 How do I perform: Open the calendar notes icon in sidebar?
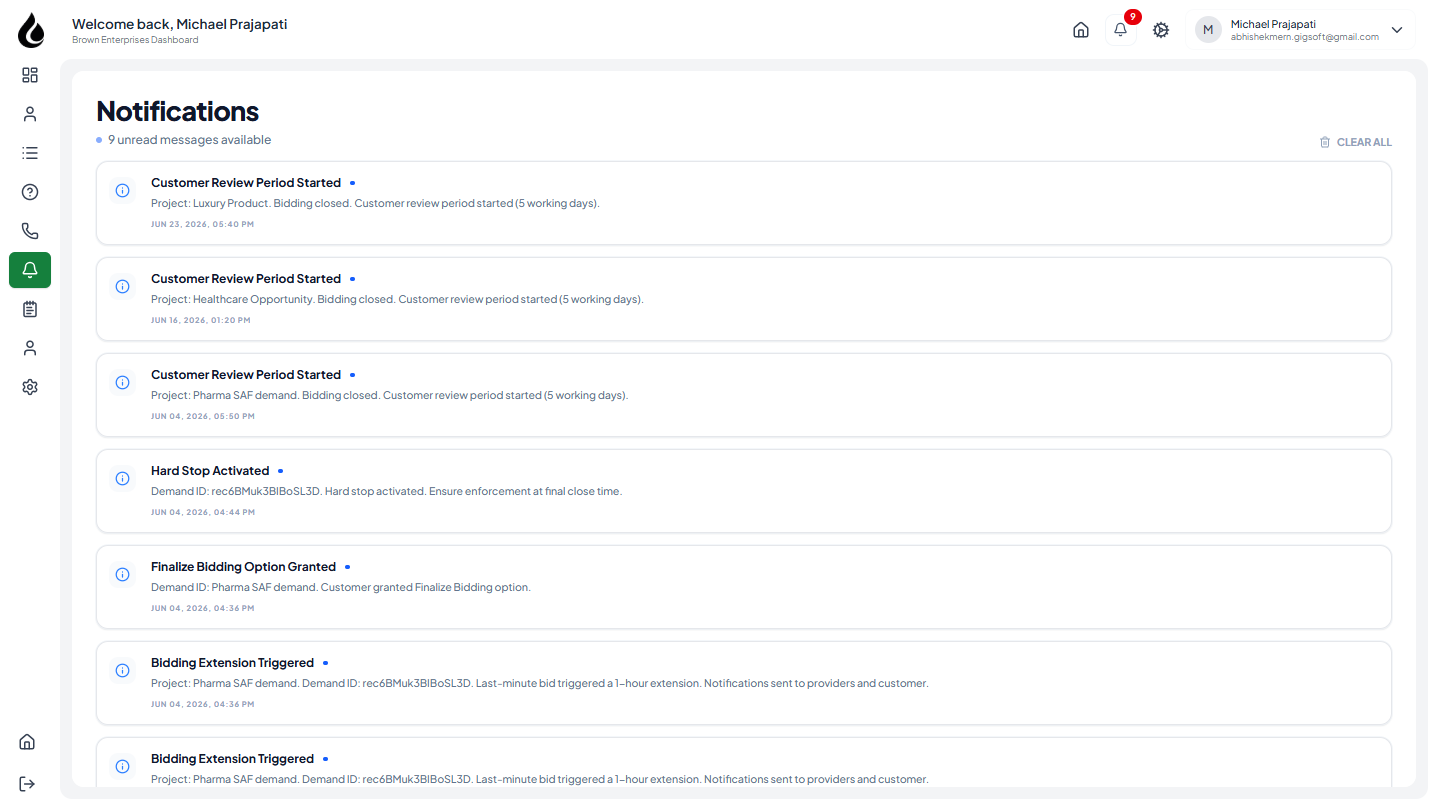(x=30, y=309)
